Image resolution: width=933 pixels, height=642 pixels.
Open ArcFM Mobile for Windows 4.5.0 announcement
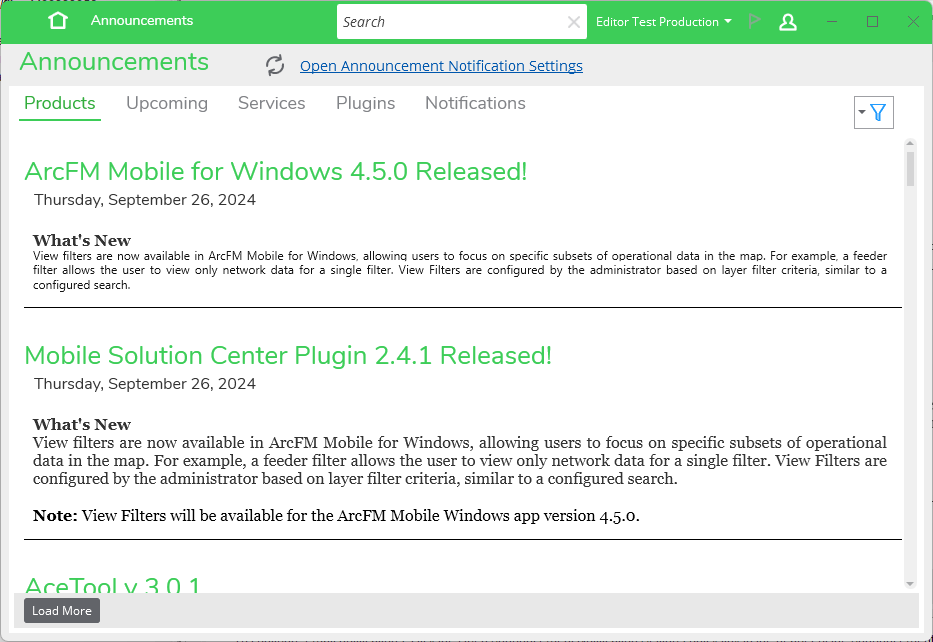tap(275, 171)
